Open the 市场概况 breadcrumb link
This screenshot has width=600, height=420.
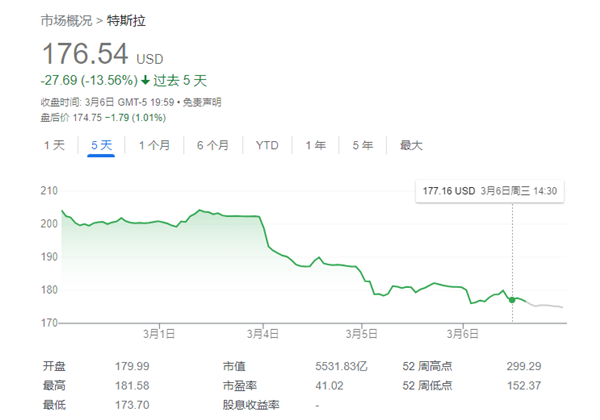[66, 21]
